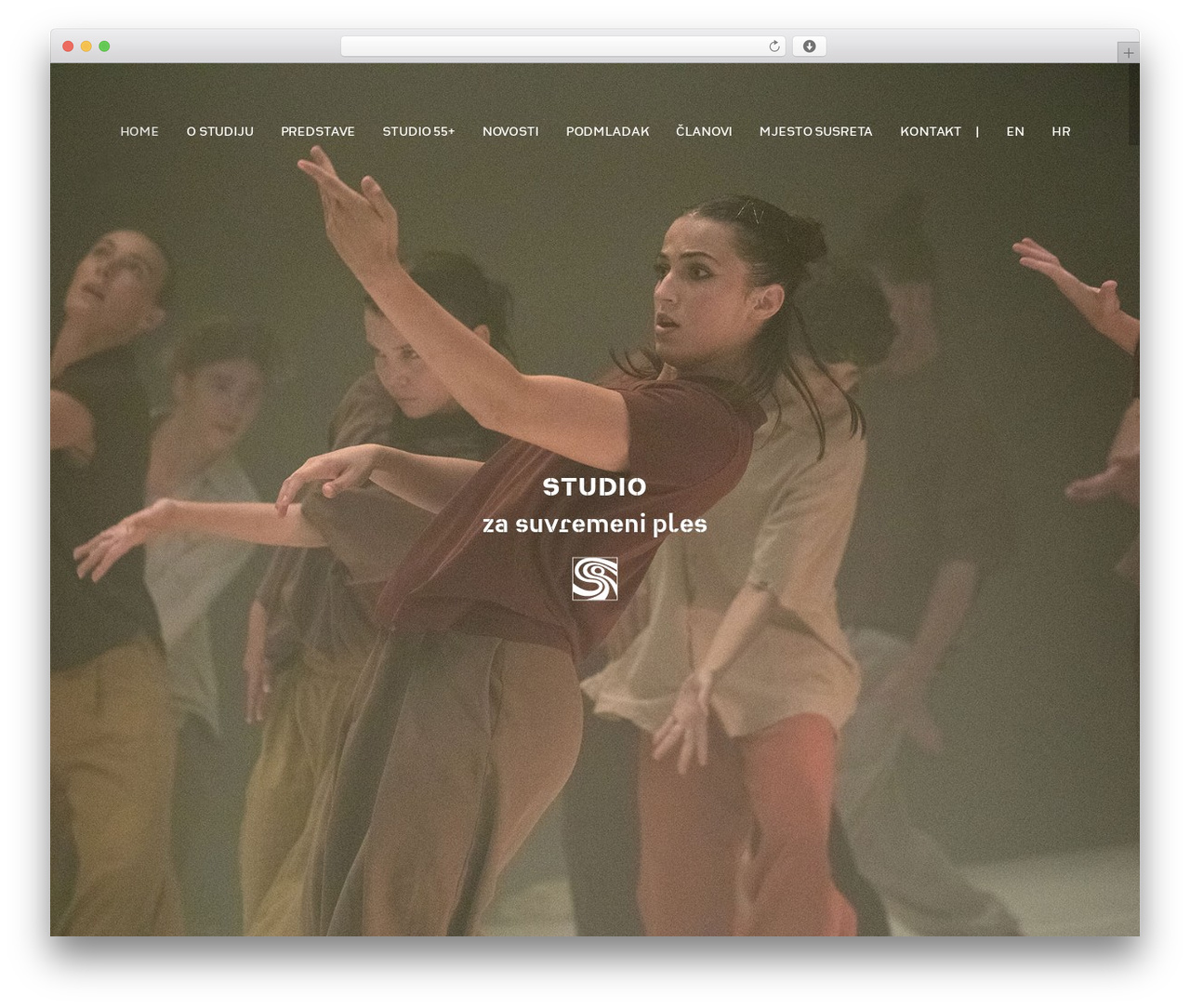Click the download arrow icon
The height and width of the screenshot is (1008, 1190).
[x=809, y=46]
